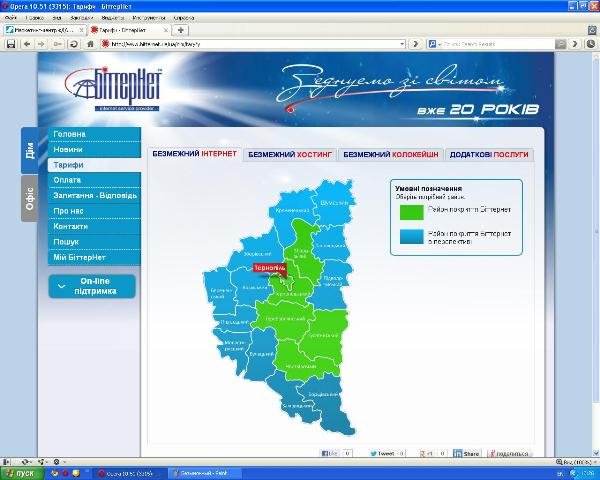
Task: Click the save disk icon in the toolbar
Action: point(11,44)
